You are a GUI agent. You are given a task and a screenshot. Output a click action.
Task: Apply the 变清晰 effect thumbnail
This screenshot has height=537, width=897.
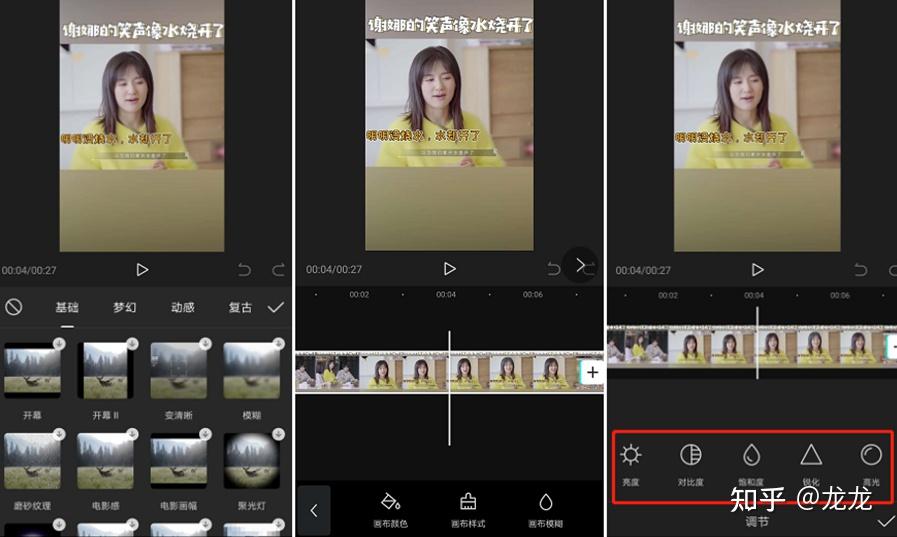tap(178, 371)
